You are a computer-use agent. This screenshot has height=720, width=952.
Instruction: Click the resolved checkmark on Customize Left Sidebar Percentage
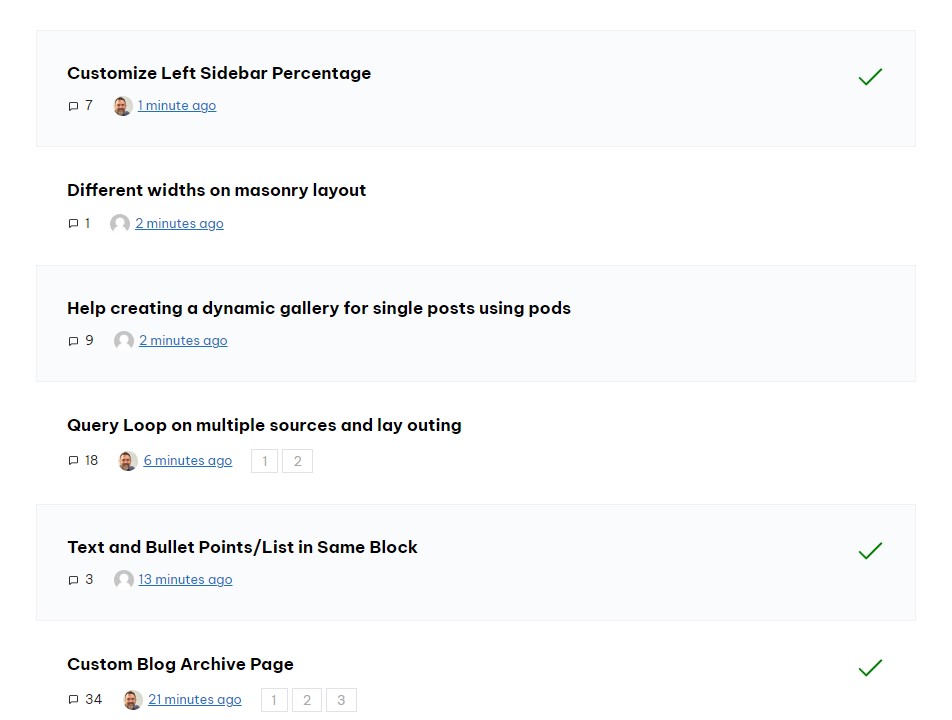click(x=870, y=76)
